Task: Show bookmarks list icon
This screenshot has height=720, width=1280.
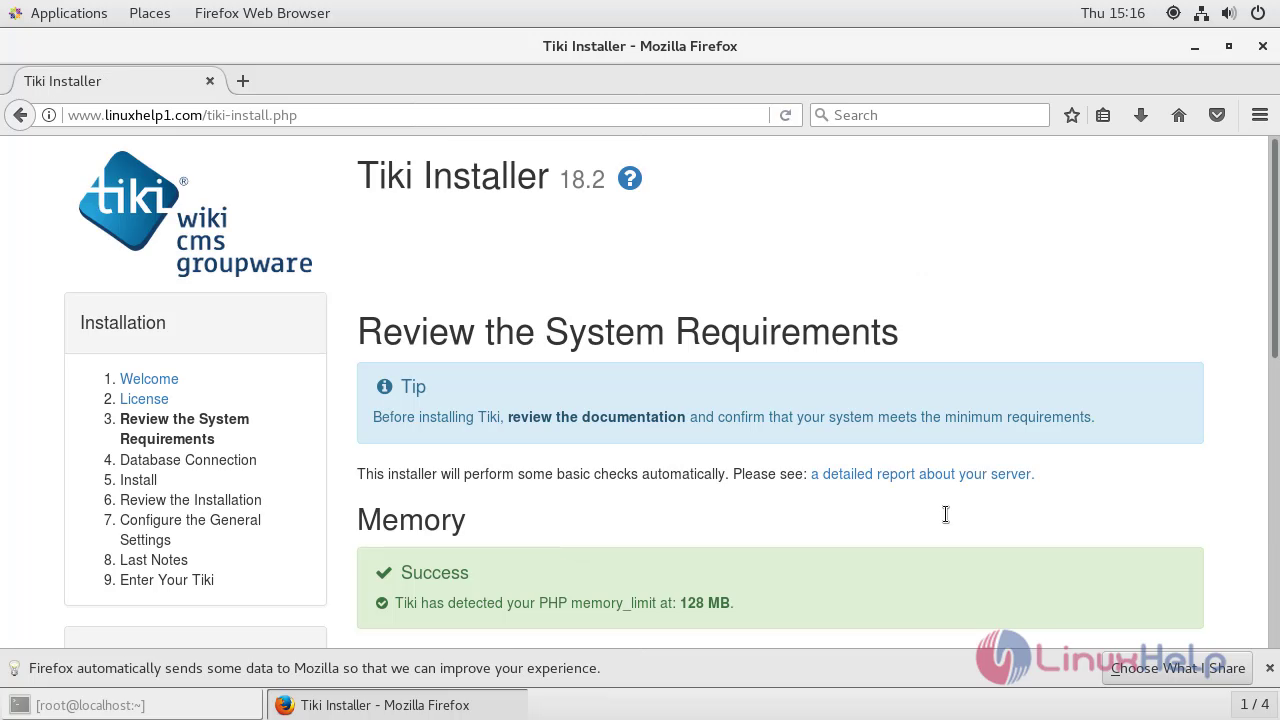Action: [1103, 115]
